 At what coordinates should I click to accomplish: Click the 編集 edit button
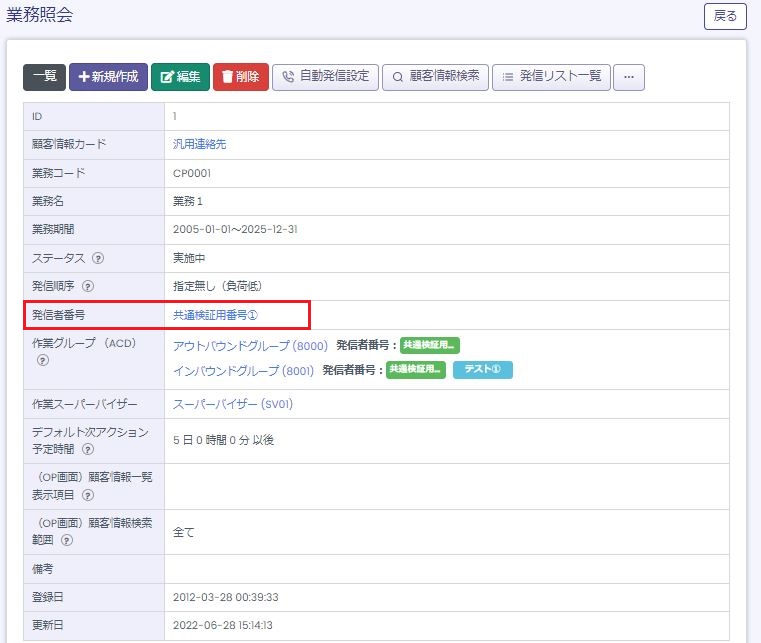click(180, 77)
